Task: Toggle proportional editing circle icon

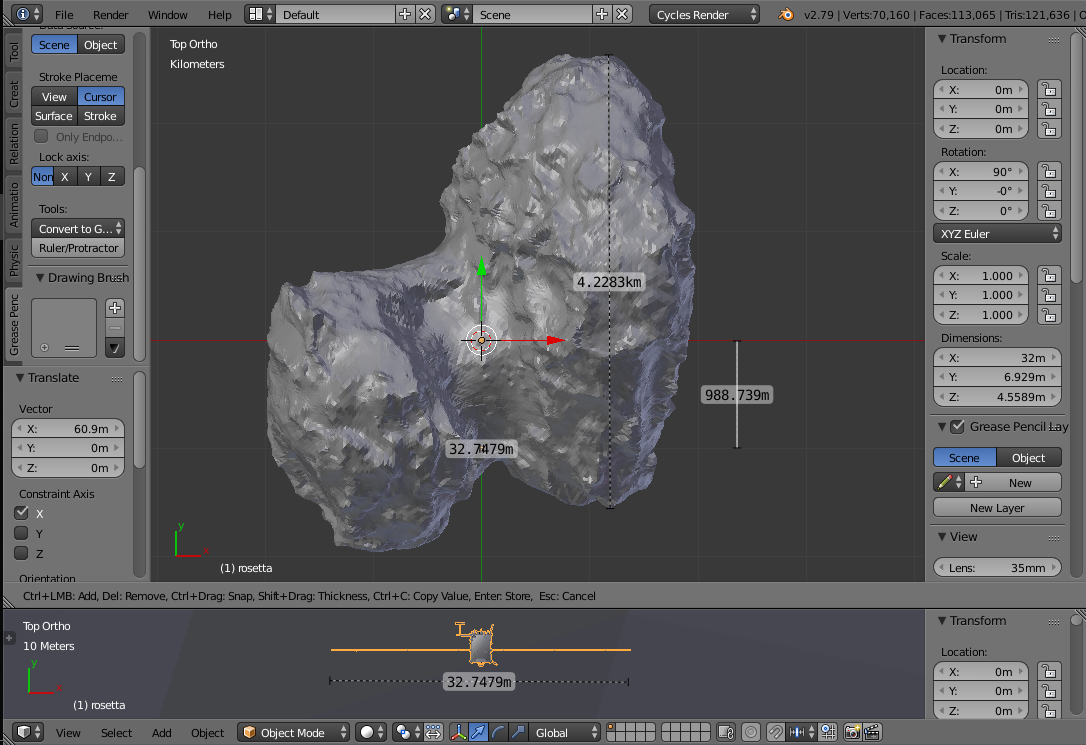Action: coord(751,732)
